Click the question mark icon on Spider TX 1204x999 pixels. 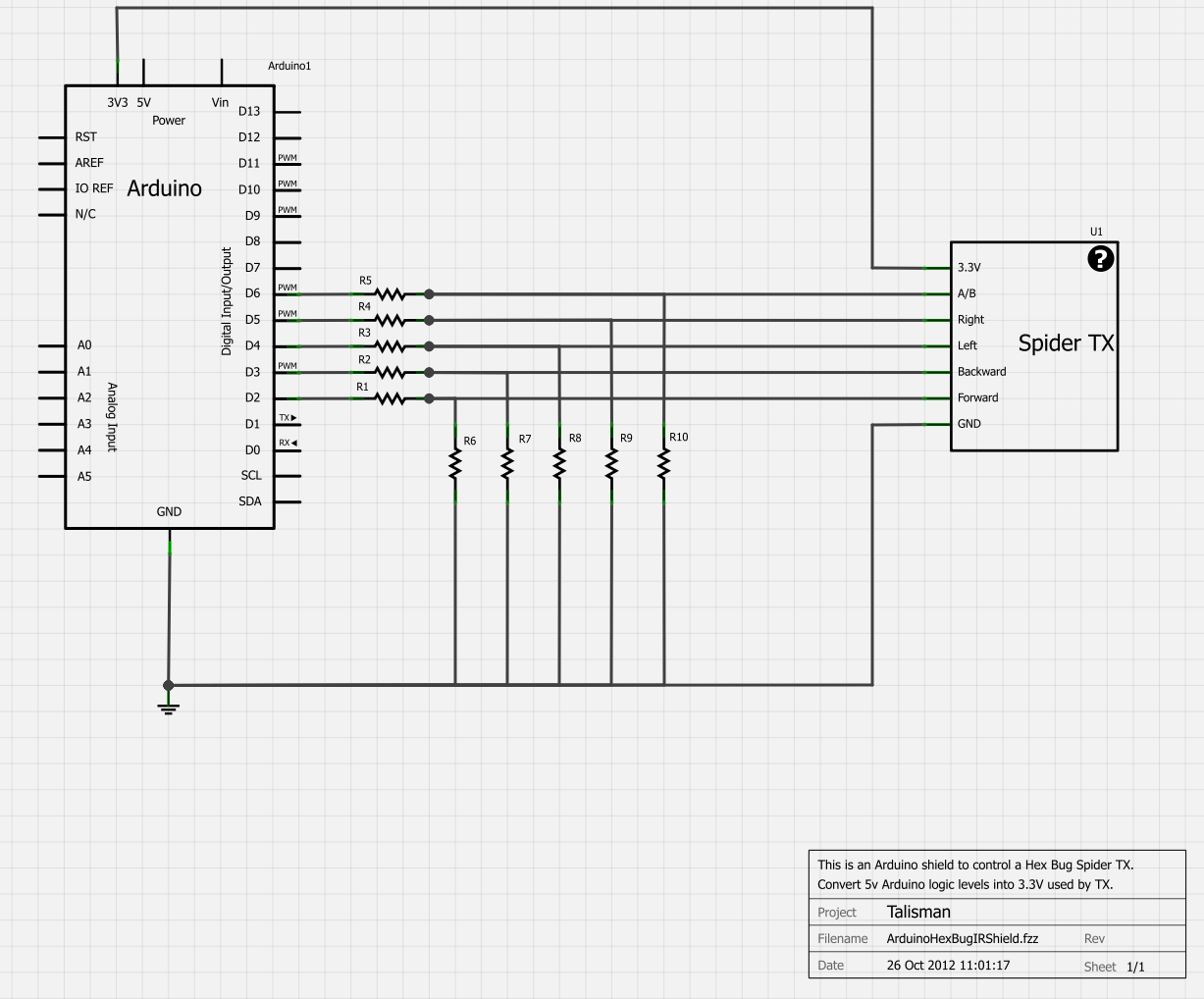(1101, 259)
